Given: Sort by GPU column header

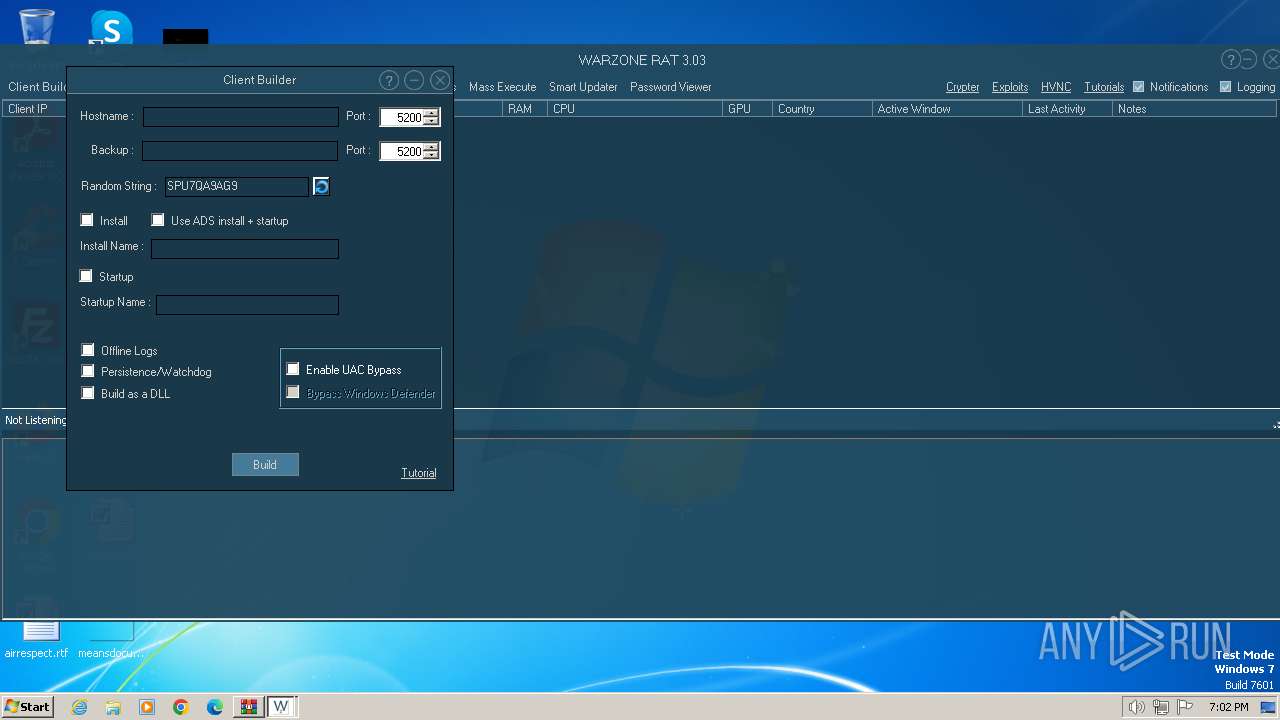Looking at the screenshot, I should pos(747,109).
